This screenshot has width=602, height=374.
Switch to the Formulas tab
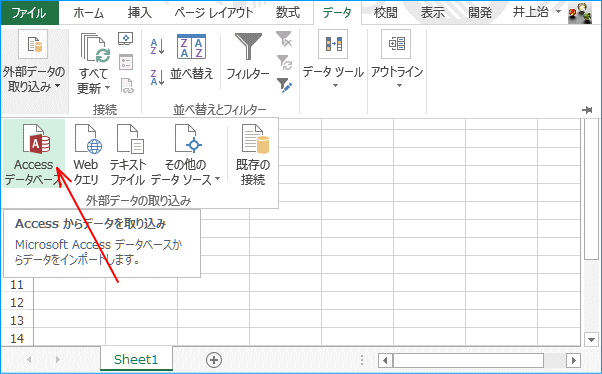tap(288, 13)
